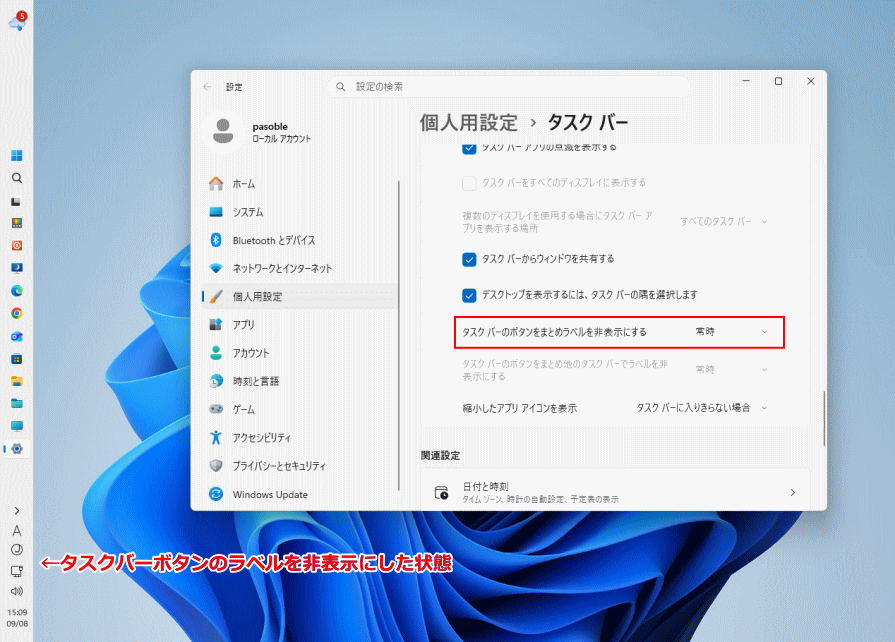The width and height of the screenshot is (895, 642).
Task: Switch to the active Settings gear in taskbar
Action: tap(17, 449)
